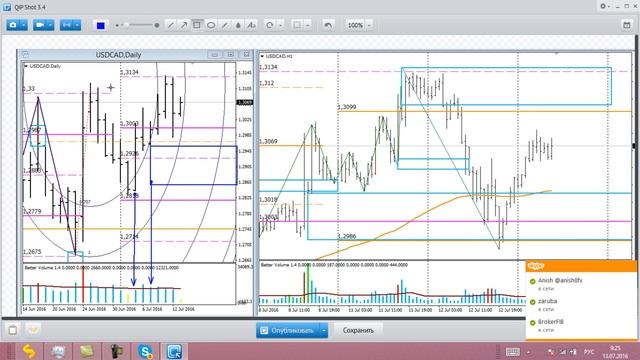Click the rotate image tool
This screenshot has height=360, width=640.
pyautogui.click(x=270, y=25)
